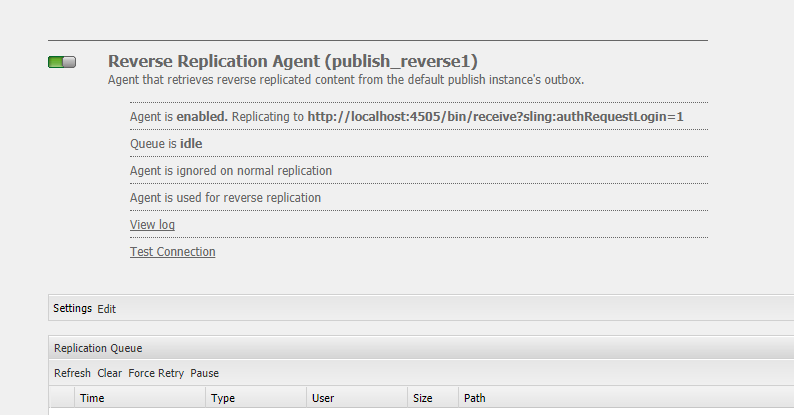Click the Reverse Replication Agent title
Viewport: 794px width, 415px height.
click(x=293, y=61)
